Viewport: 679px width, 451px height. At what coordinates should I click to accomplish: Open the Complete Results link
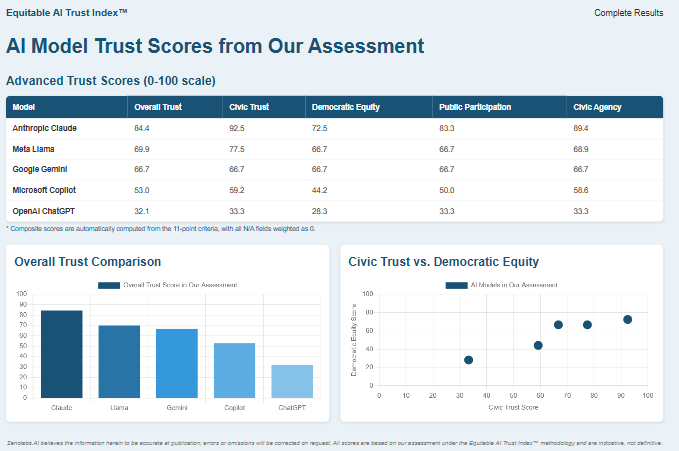628,13
